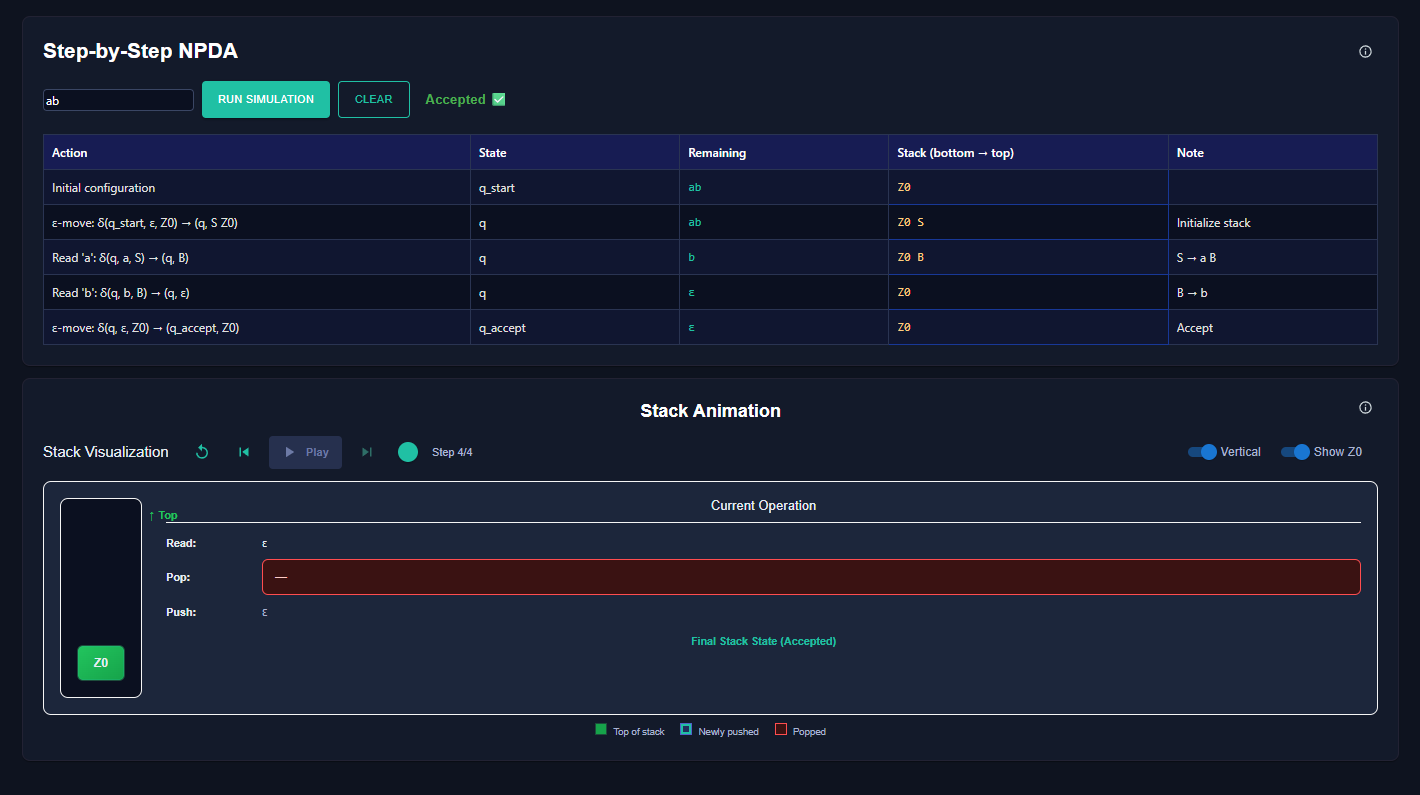
Task: Disable the Show Z0 switch
Action: tap(1295, 452)
